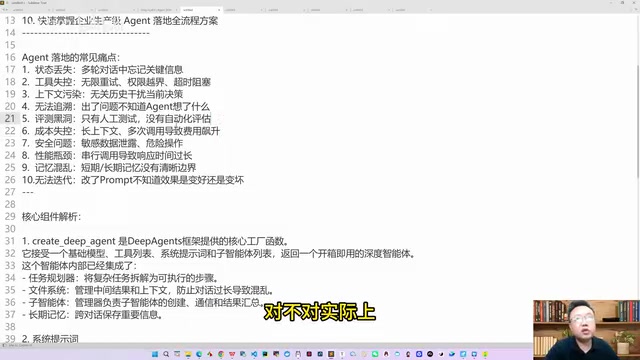Click line number 13 in gutter
Image resolution: width=640 pixels, height=360 pixels.
pyautogui.click(x=10, y=20)
